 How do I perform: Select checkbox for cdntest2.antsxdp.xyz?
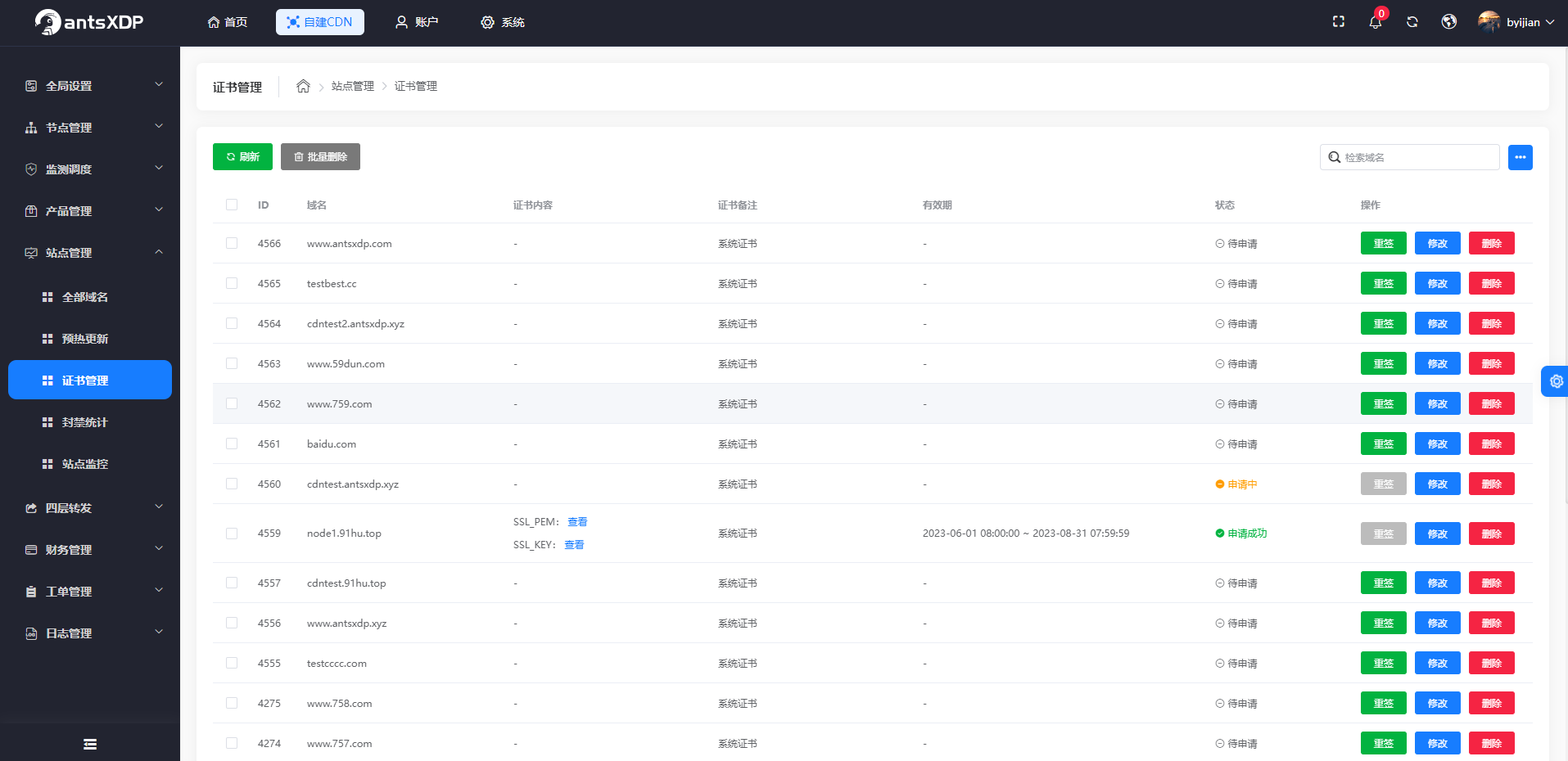click(x=232, y=323)
